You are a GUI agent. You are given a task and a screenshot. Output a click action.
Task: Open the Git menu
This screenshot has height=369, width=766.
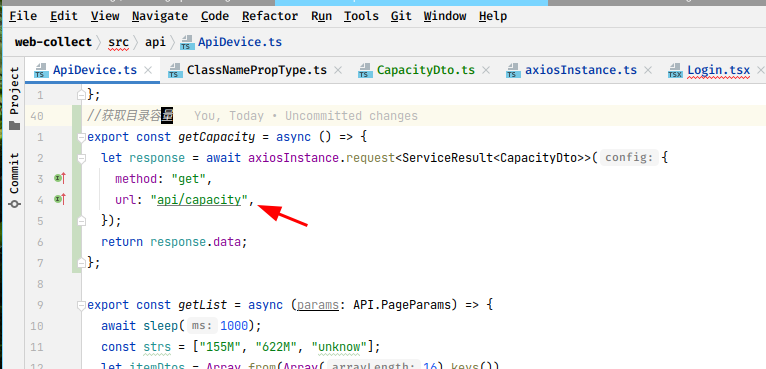tap(401, 16)
